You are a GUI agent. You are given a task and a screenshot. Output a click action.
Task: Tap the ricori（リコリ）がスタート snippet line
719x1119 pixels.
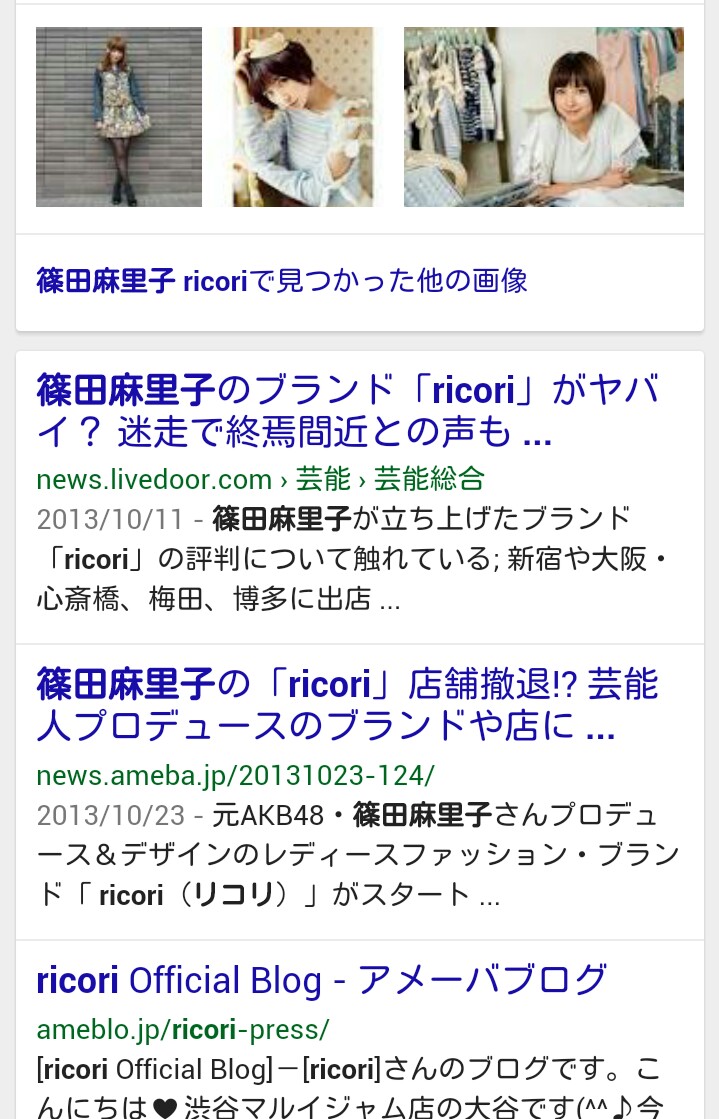[x=268, y=895]
